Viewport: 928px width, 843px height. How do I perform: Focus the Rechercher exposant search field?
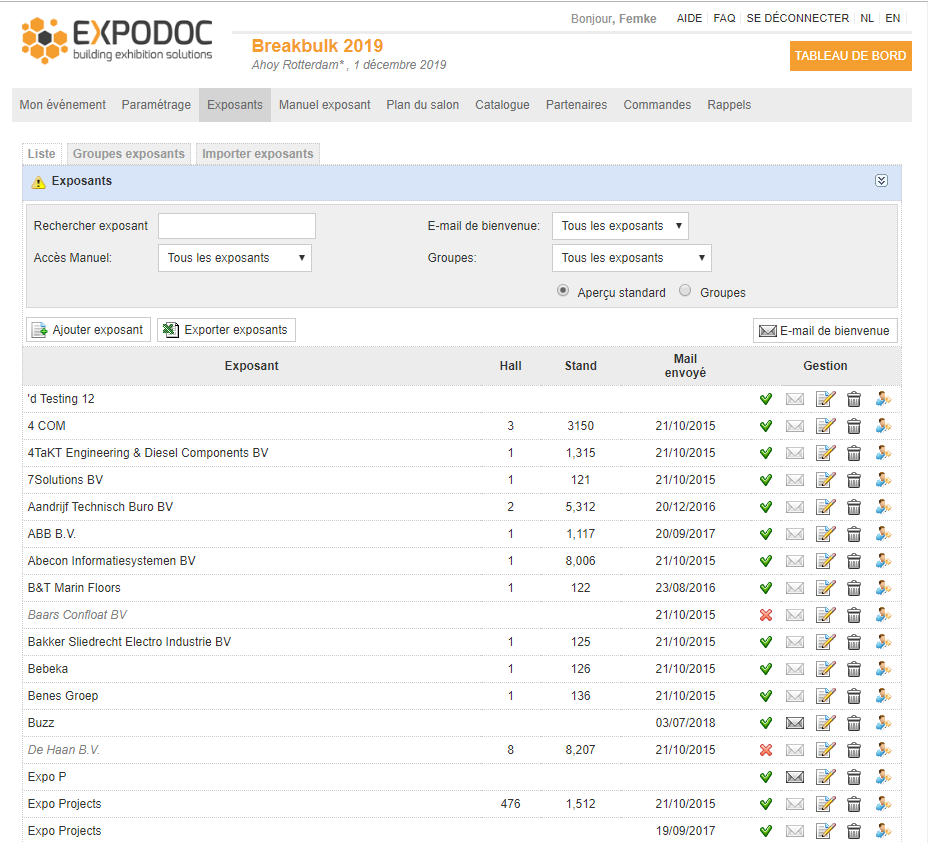(x=237, y=226)
